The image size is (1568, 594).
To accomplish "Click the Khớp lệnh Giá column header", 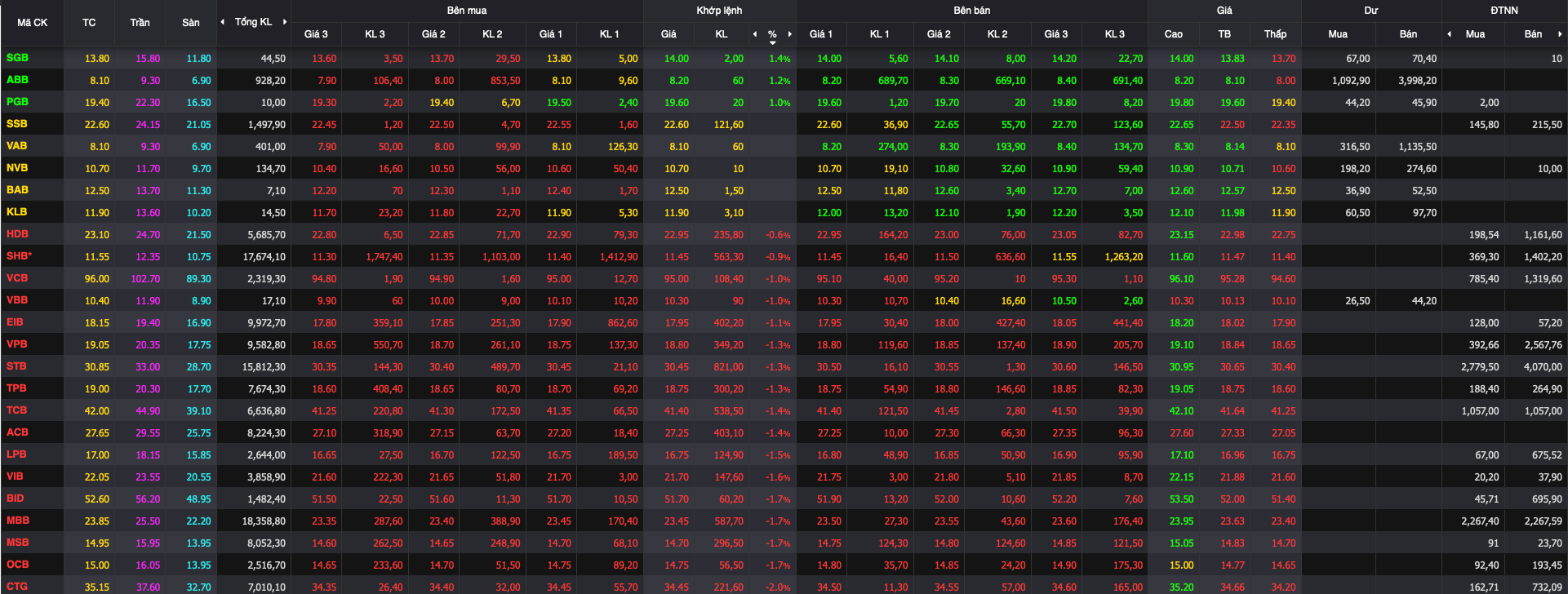I will tap(669, 34).
